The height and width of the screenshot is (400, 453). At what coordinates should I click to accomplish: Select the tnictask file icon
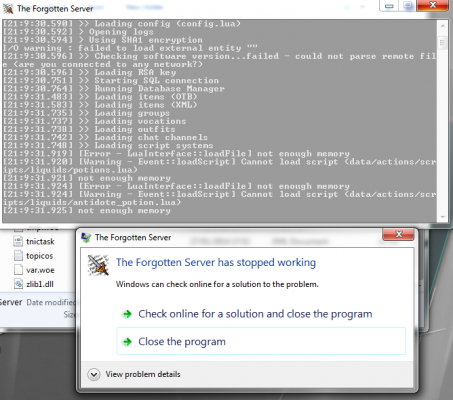click(x=18, y=241)
